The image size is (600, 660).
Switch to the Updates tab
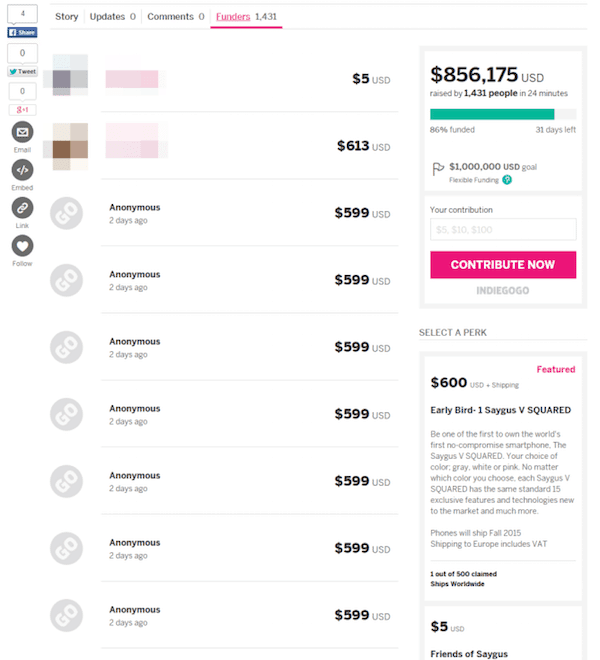tap(112, 17)
